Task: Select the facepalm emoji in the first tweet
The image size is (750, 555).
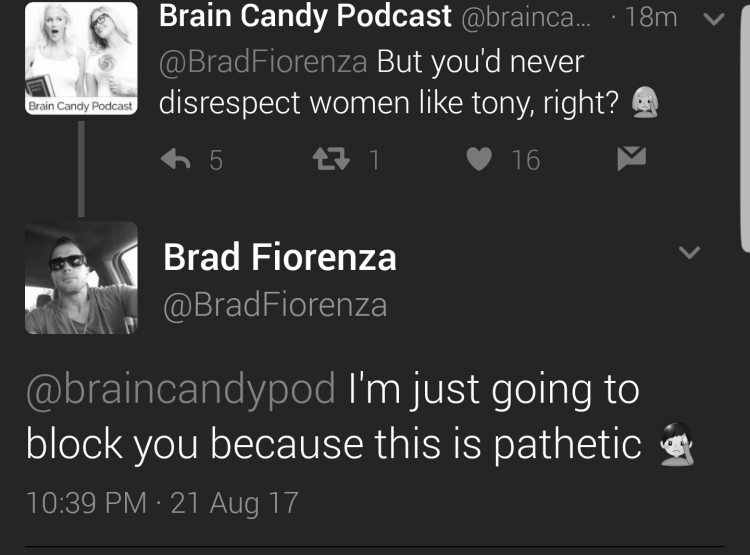Action: point(645,102)
